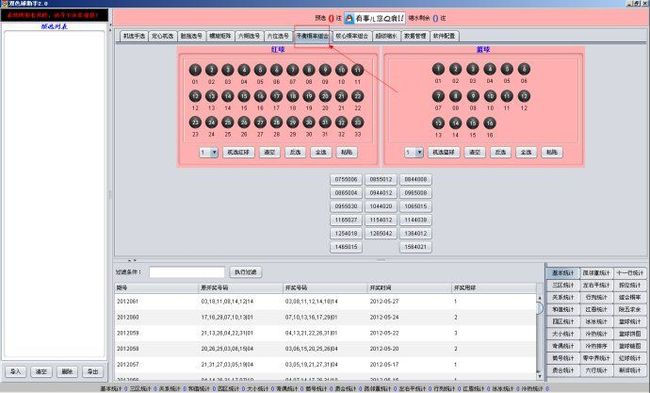Select row 2012059 in results table
The width and height of the screenshot is (650, 393).
[325, 333]
